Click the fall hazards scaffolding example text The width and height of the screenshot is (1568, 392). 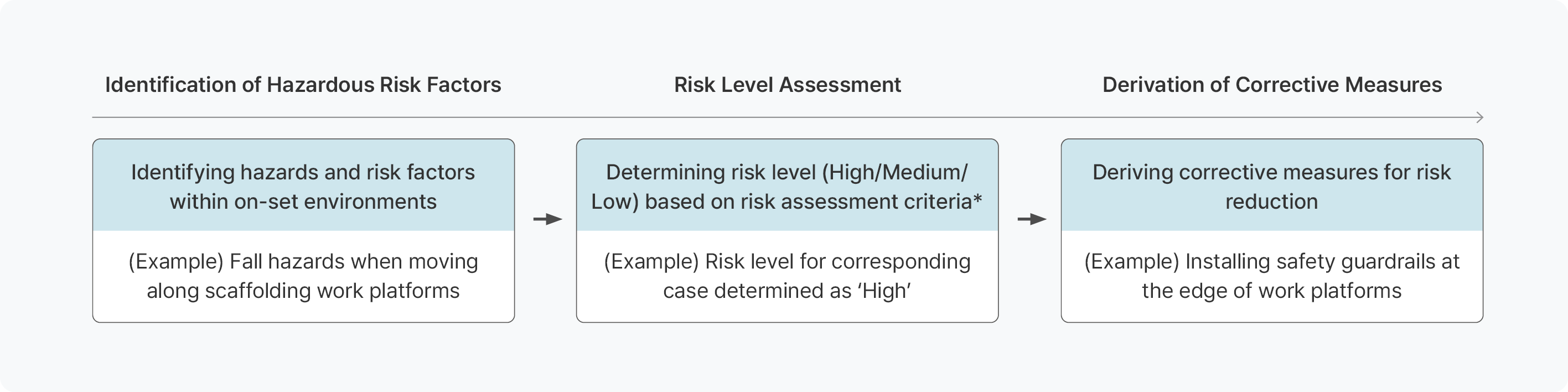click(x=303, y=276)
